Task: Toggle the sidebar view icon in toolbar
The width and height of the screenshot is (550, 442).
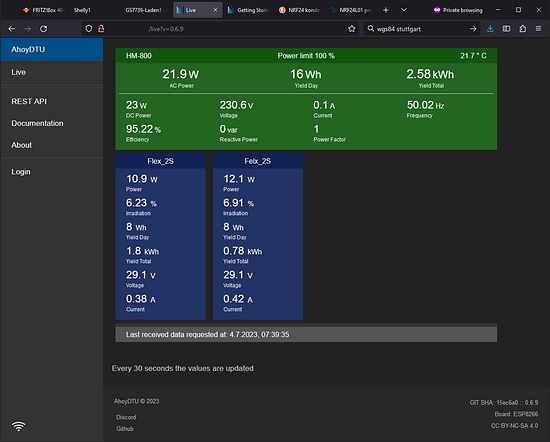Action: tap(506, 29)
